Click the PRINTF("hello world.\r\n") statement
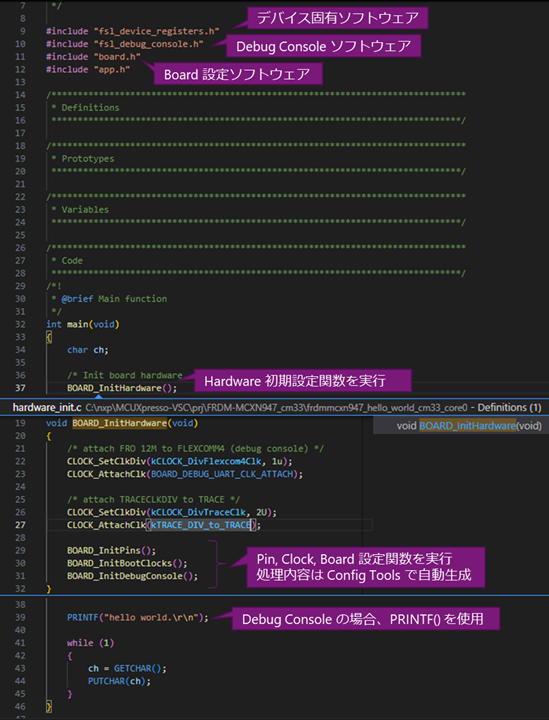Image resolution: width=549 pixels, height=720 pixels. [x=138, y=618]
